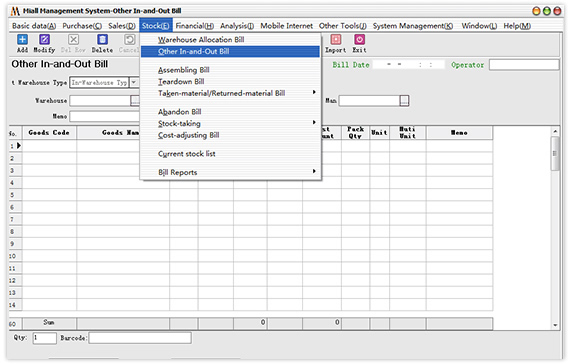Screen dimensions: 568x364
Task: Open the Window(L) menu
Action: [x=479, y=26]
